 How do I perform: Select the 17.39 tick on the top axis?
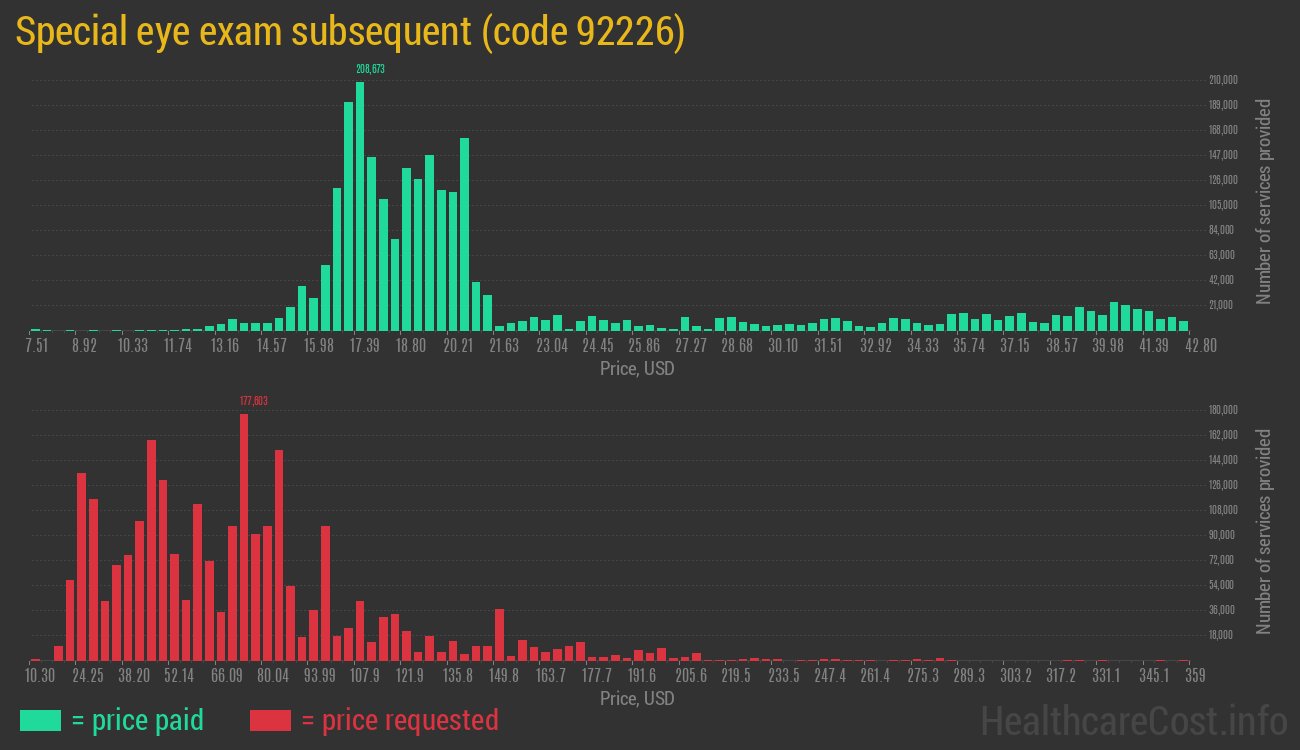[365, 345]
